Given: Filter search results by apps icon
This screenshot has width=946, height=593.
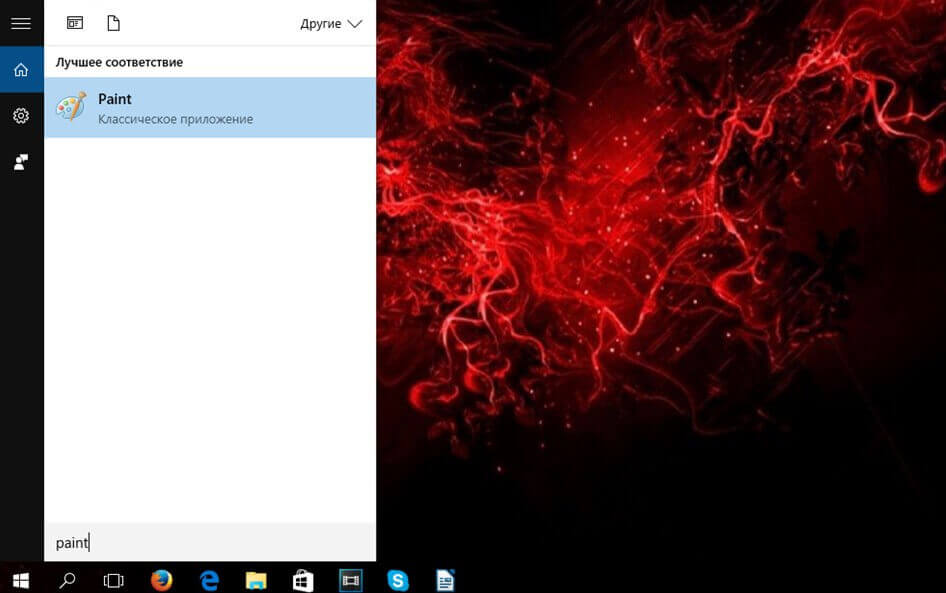Looking at the screenshot, I should [75, 23].
